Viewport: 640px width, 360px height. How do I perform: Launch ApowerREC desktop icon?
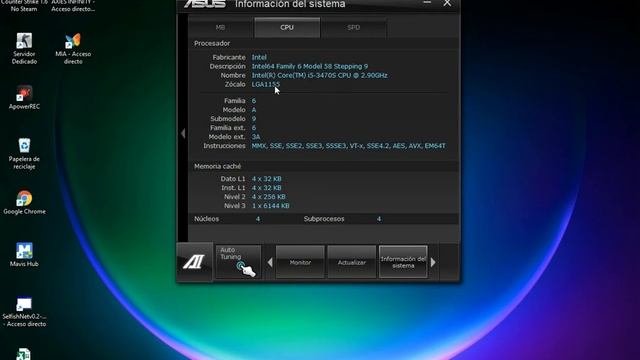[24, 98]
